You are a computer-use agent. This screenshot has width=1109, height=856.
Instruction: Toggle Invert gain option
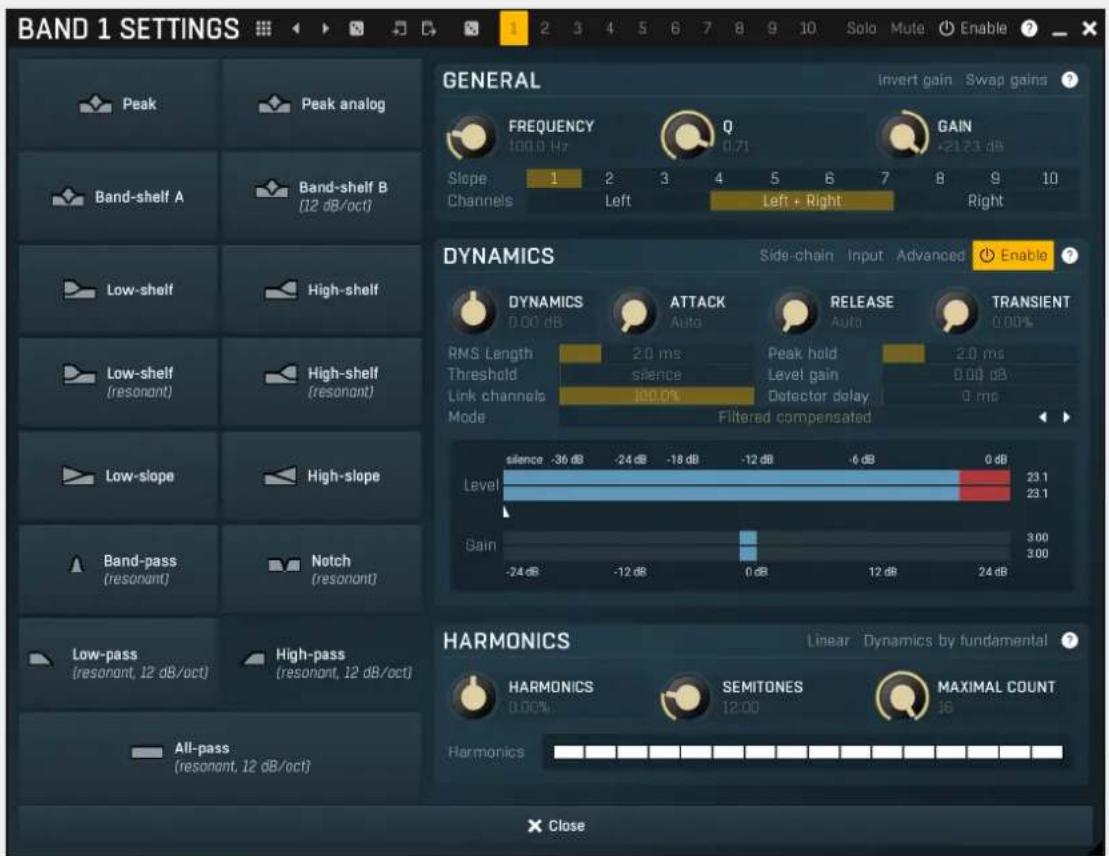[915, 80]
